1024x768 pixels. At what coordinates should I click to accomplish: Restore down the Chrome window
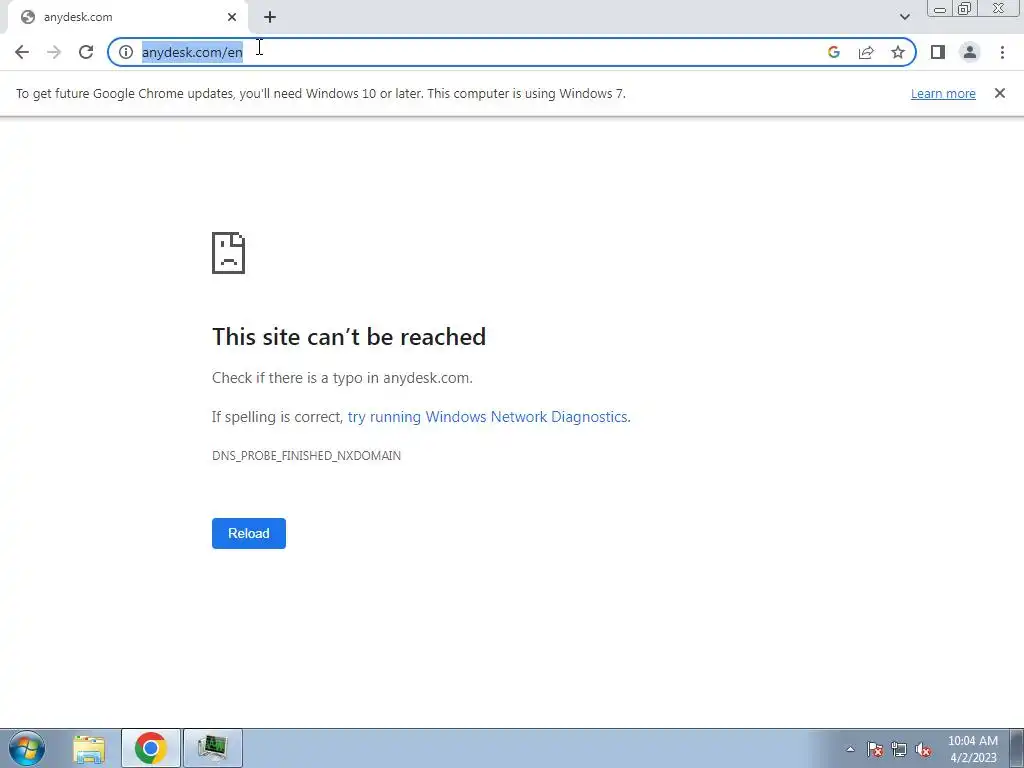tap(964, 9)
